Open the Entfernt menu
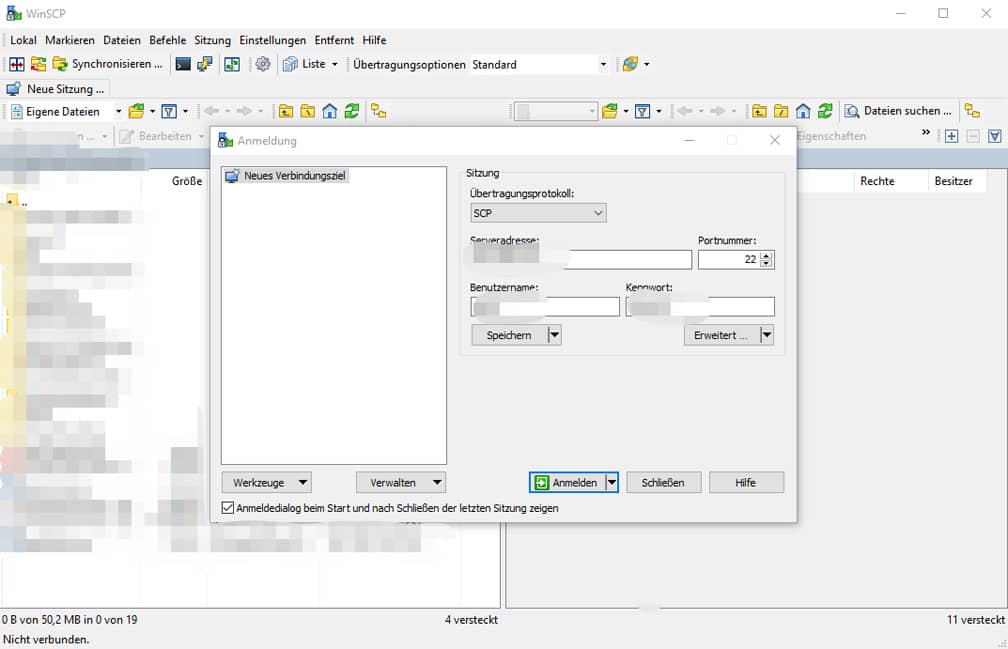Screen dimensions: 1008x649 point(334,40)
